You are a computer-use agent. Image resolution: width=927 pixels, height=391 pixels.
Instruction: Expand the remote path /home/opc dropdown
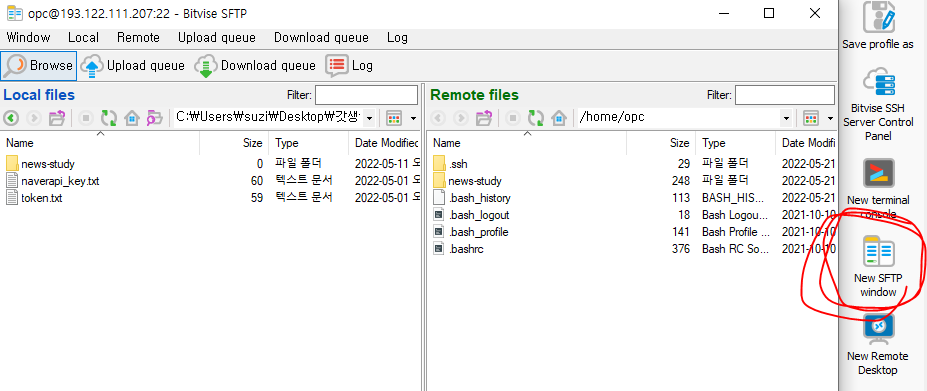click(786, 118)
